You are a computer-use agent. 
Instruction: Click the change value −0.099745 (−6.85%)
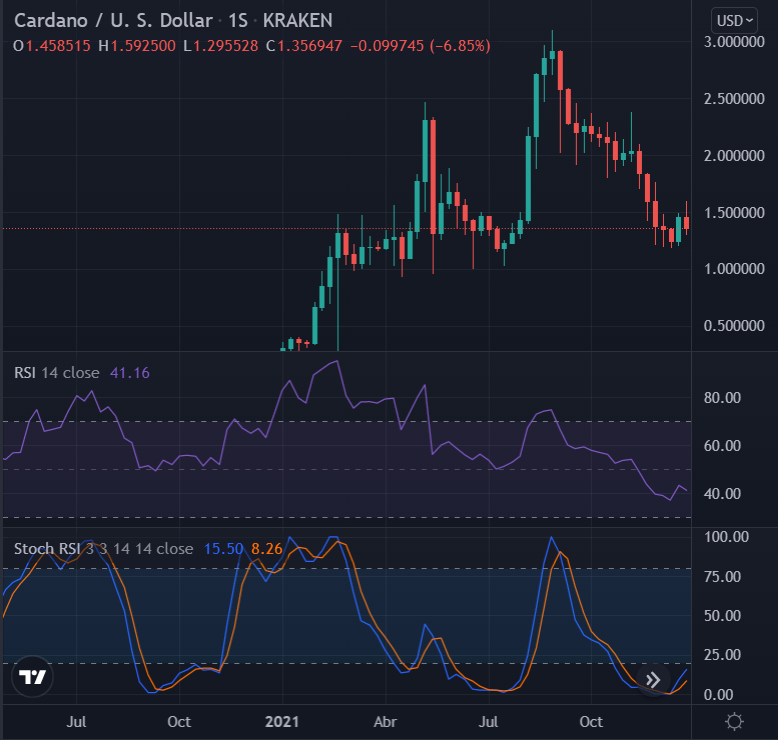tap(420, 46)
